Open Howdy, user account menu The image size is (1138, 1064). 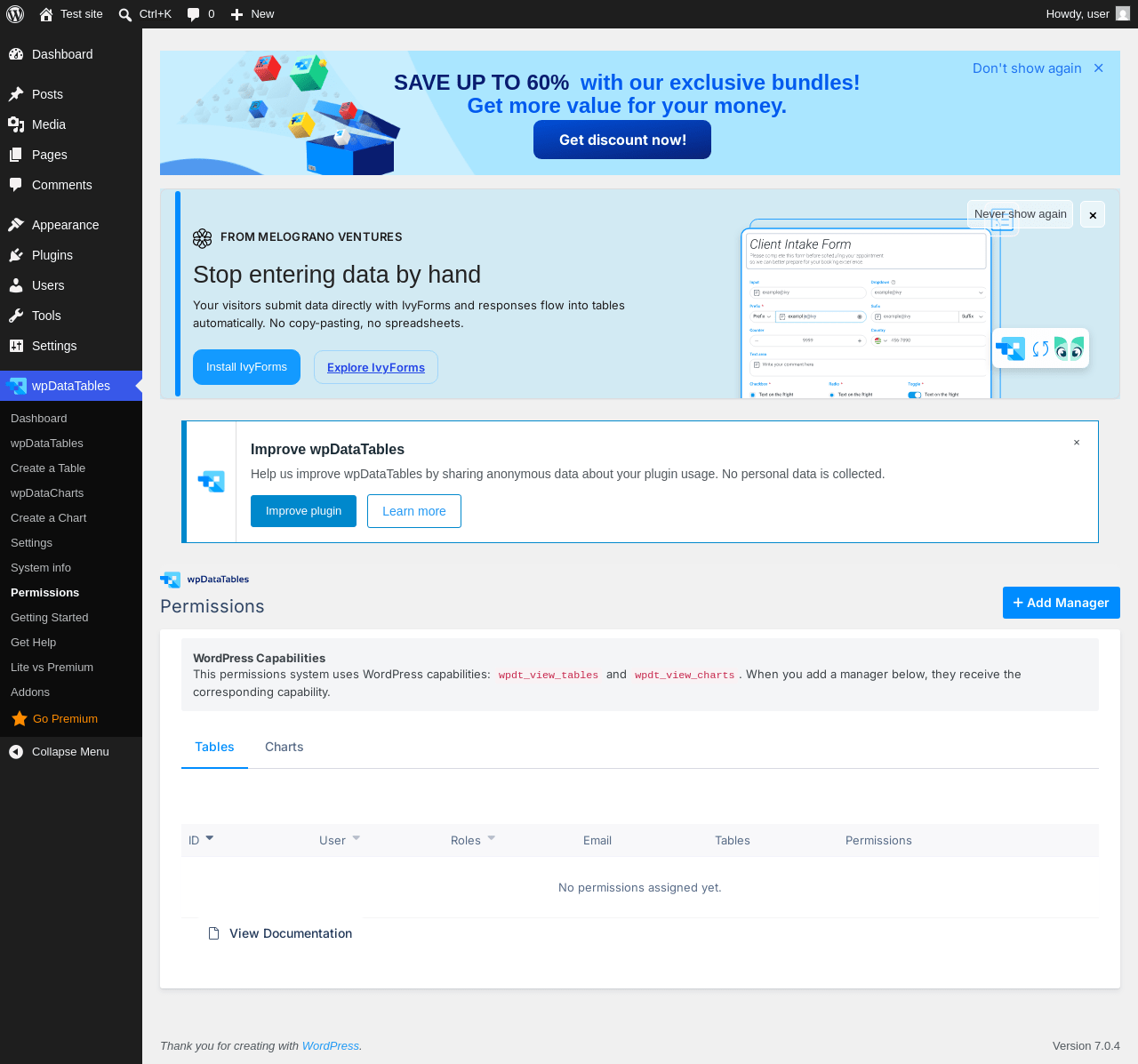(1087, 14)
